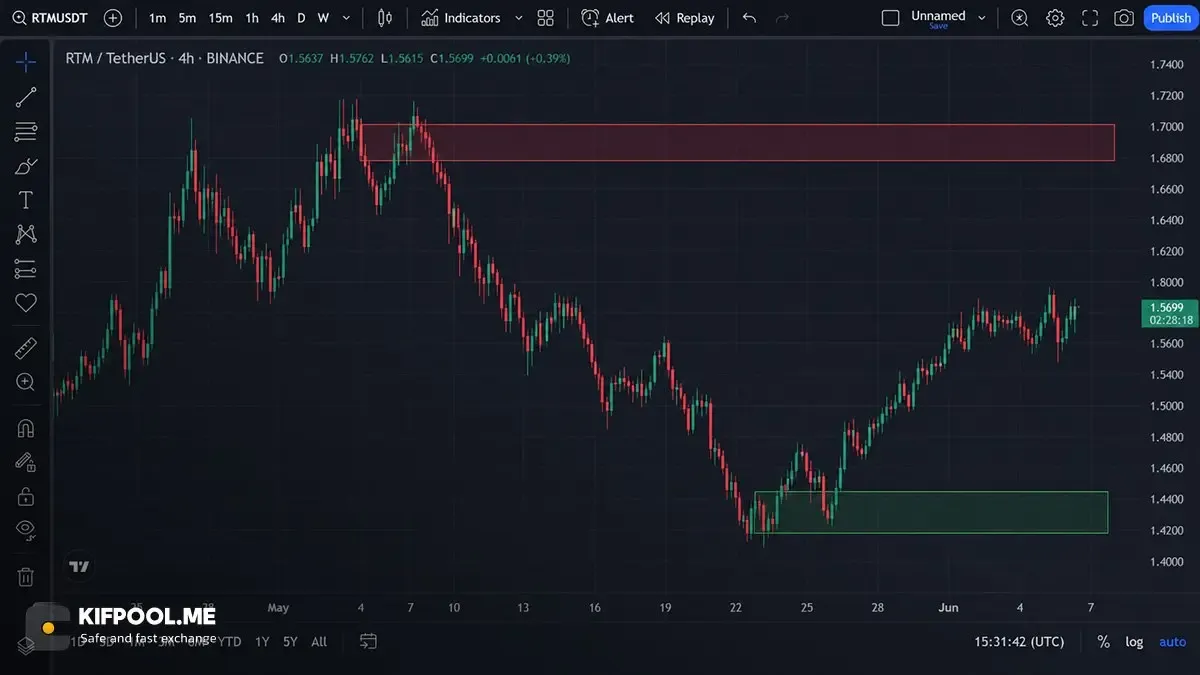
Task: Open the chart patterns tool
Action: [x=26, y=234]
